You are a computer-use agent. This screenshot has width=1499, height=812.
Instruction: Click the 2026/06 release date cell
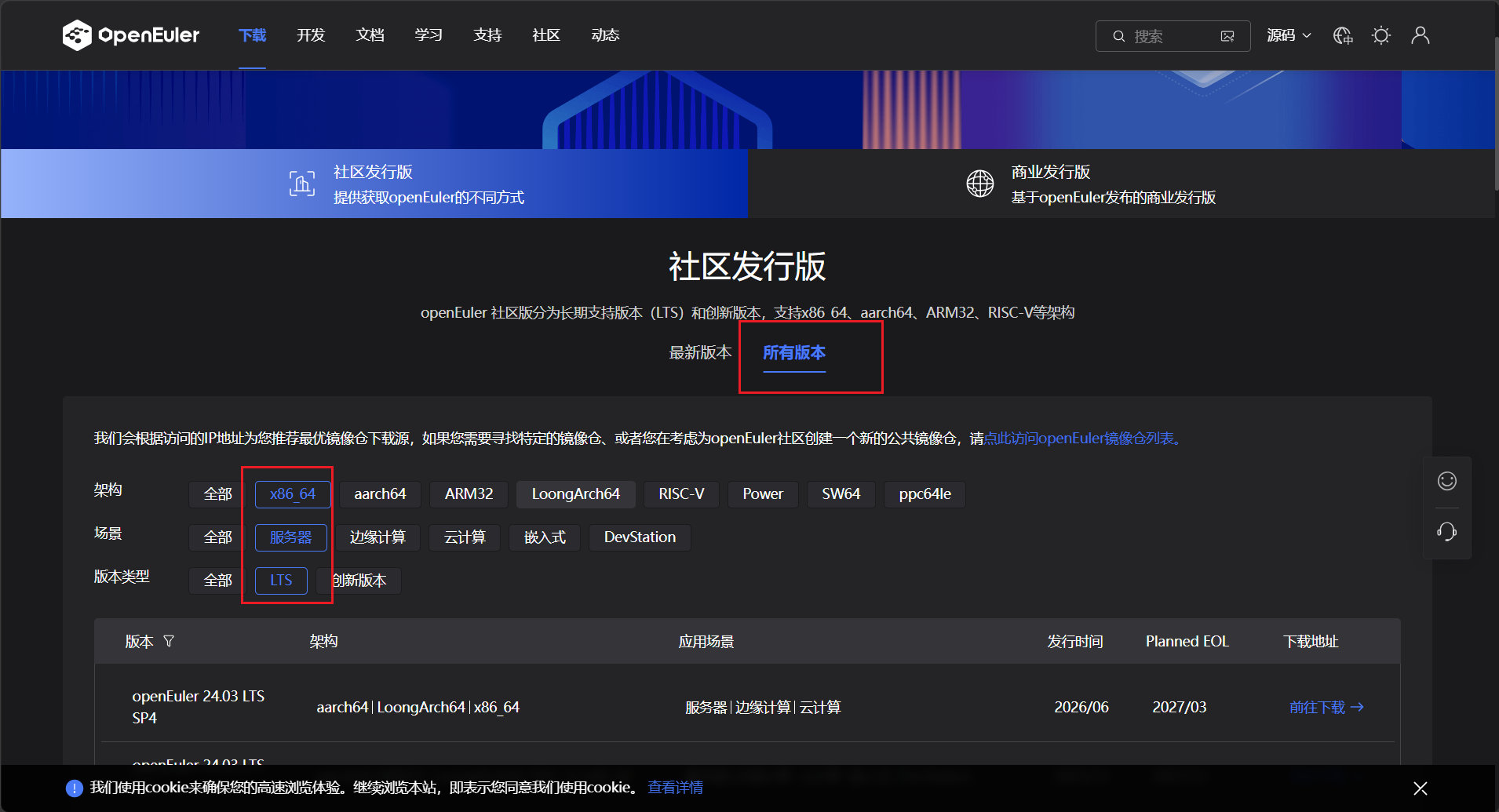pyautogui.click(x=1081, y=707)
